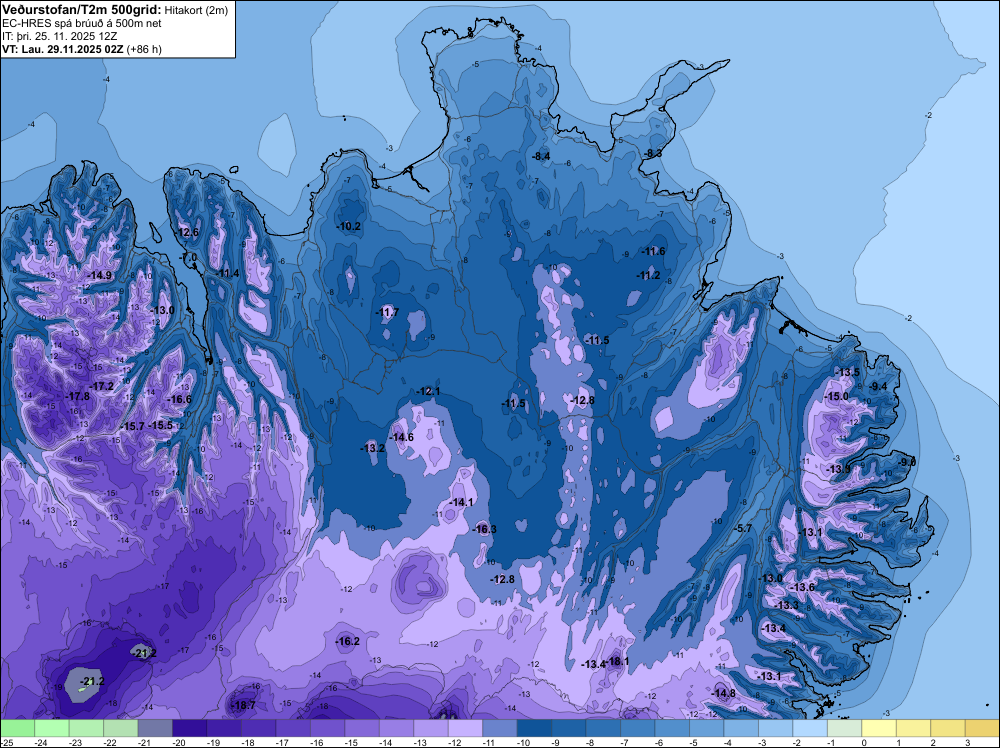Click the '-15.0' temperature value on the map
Screen dimensions: 1000x748
pyautogui.click(x=837, y=396)
